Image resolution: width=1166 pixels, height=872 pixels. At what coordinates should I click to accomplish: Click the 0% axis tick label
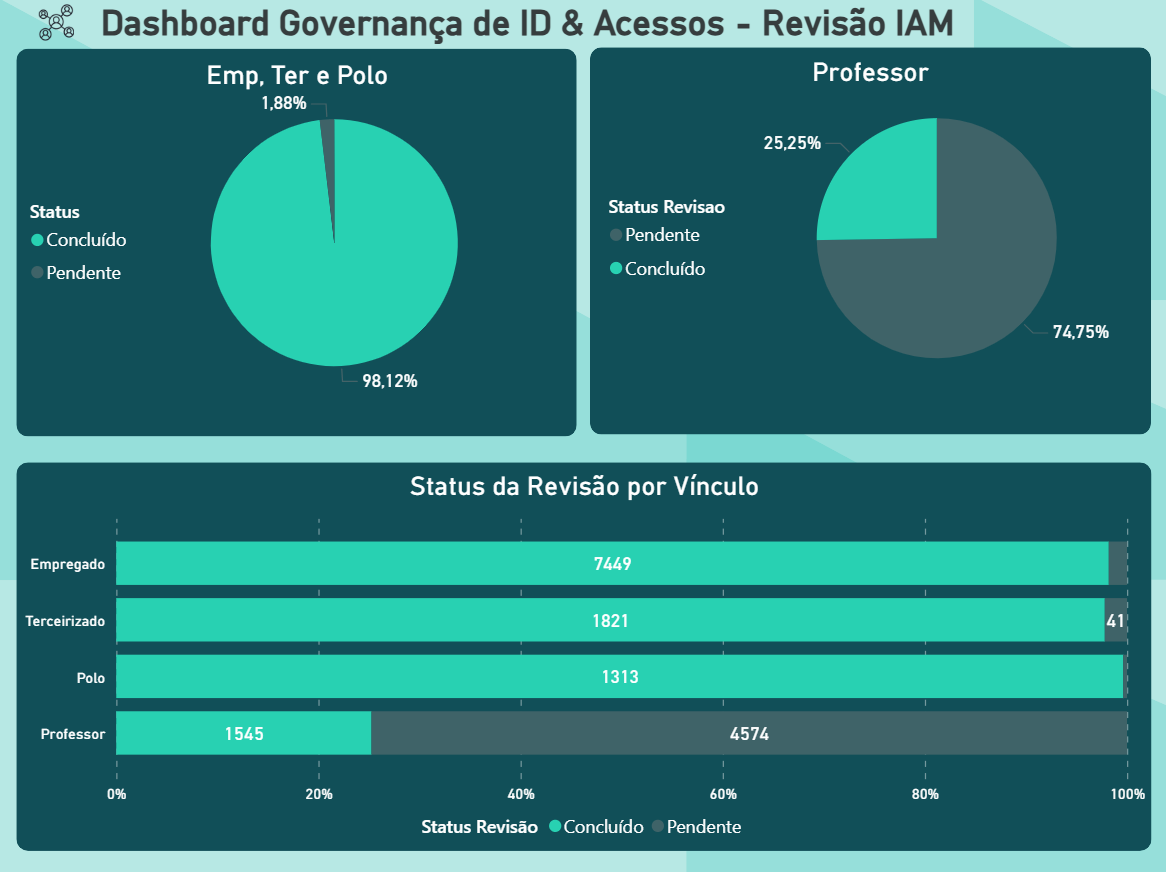117,794
